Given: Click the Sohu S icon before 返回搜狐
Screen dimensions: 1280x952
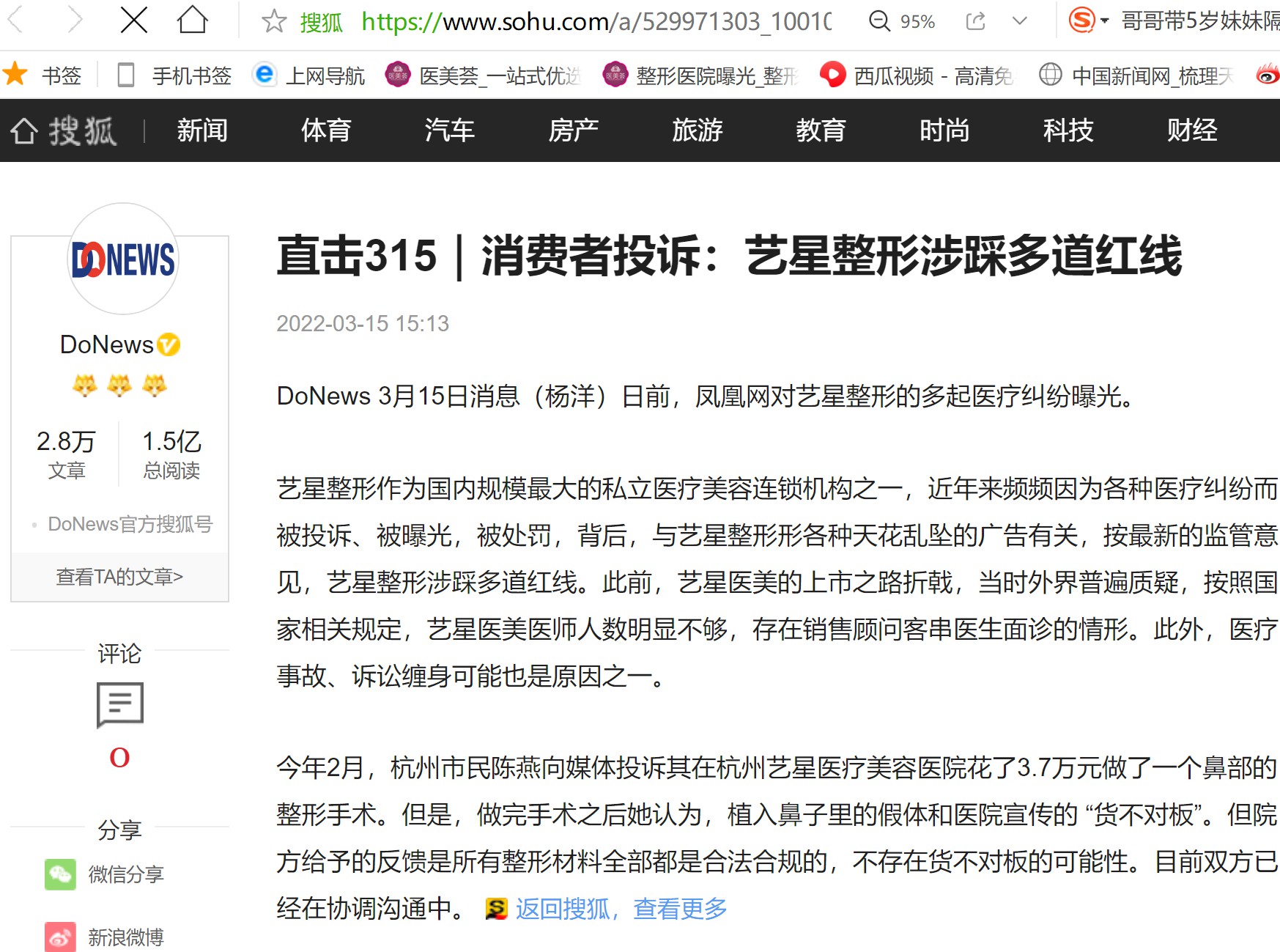Looking at the screenshot, I should 496,909.
